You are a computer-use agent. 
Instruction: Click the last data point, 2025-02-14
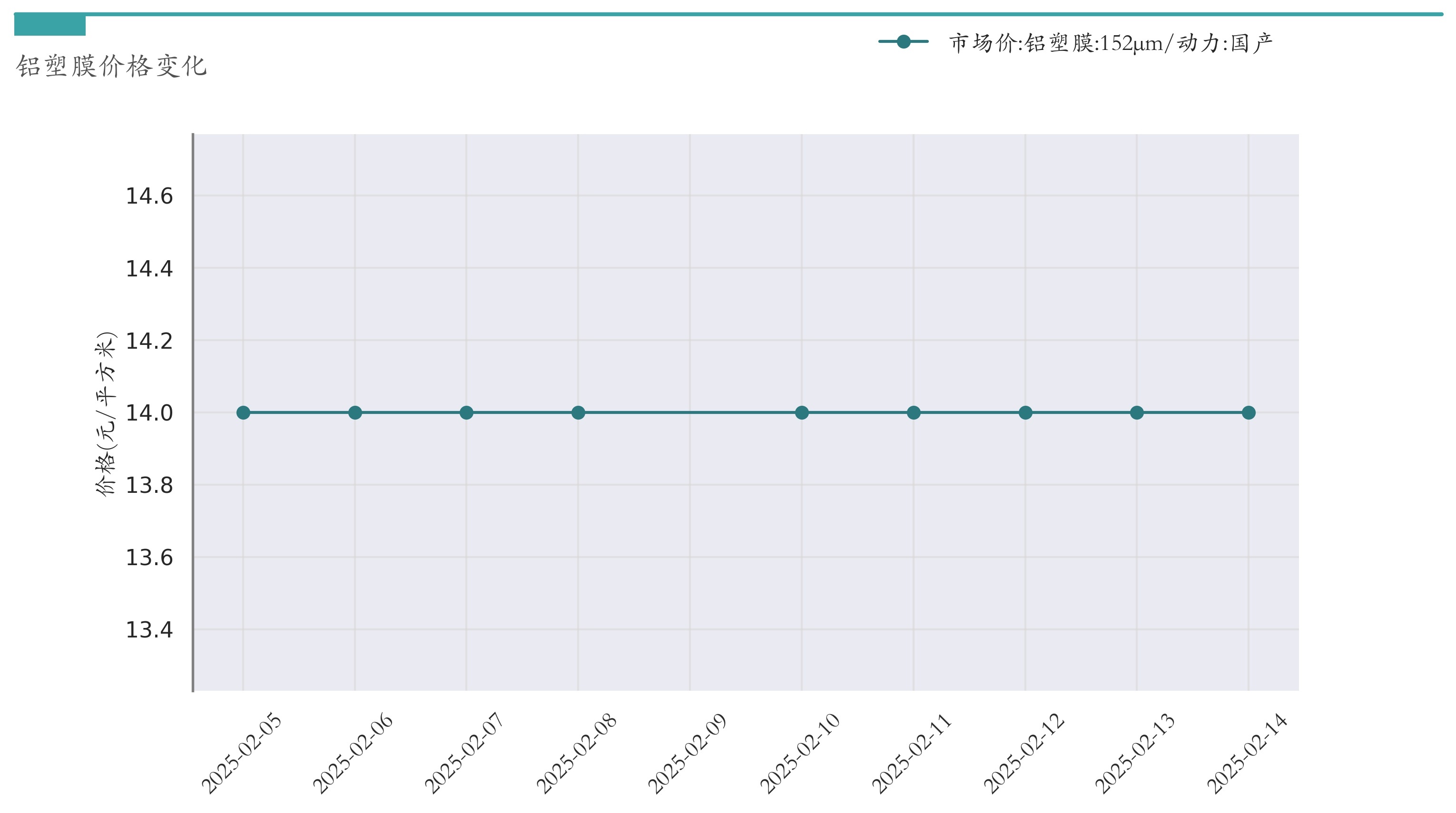click(x=1249, y=413)
